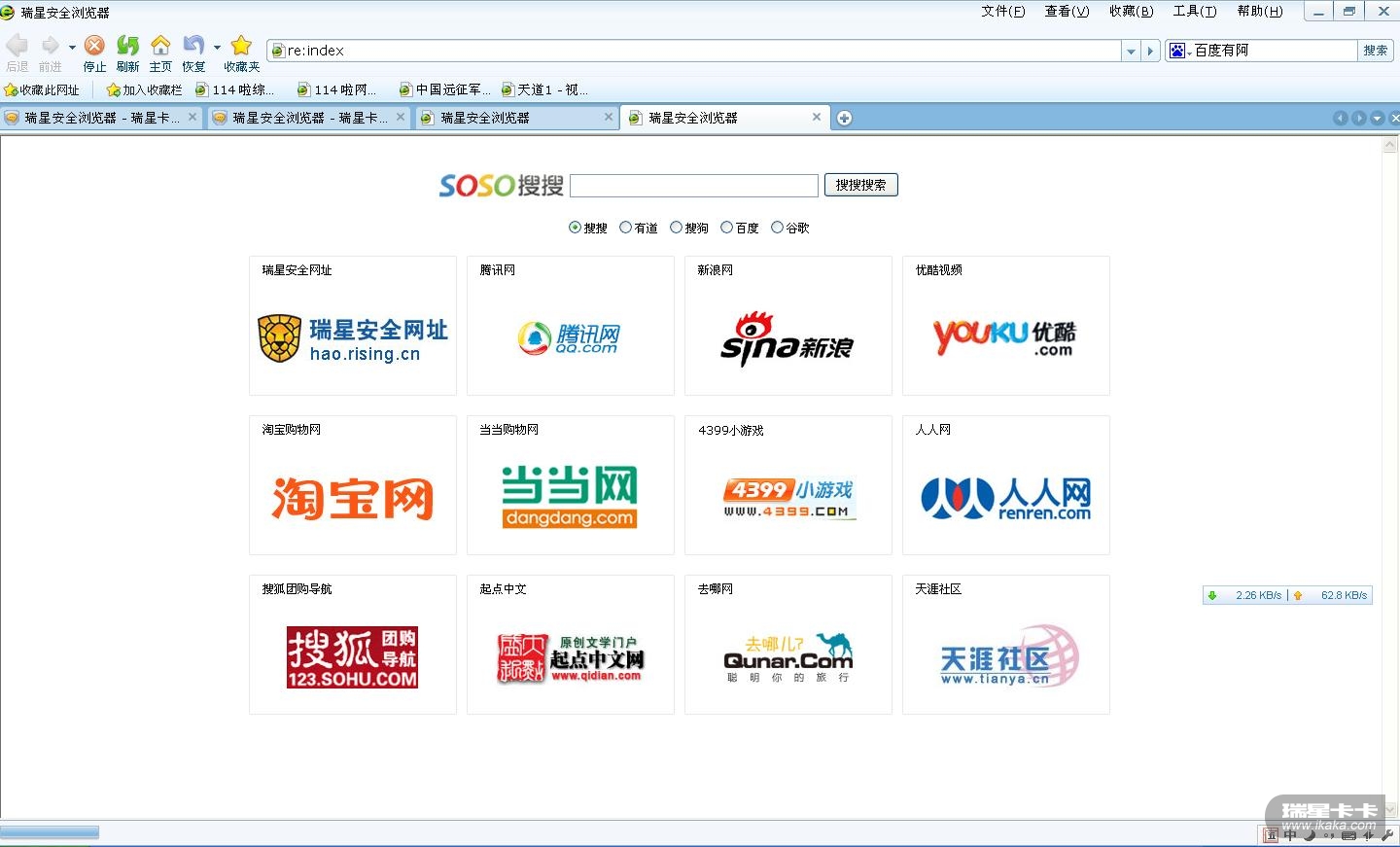
Task: Open the 腾讯网 QQ.com tile
Action: [571, 326]
